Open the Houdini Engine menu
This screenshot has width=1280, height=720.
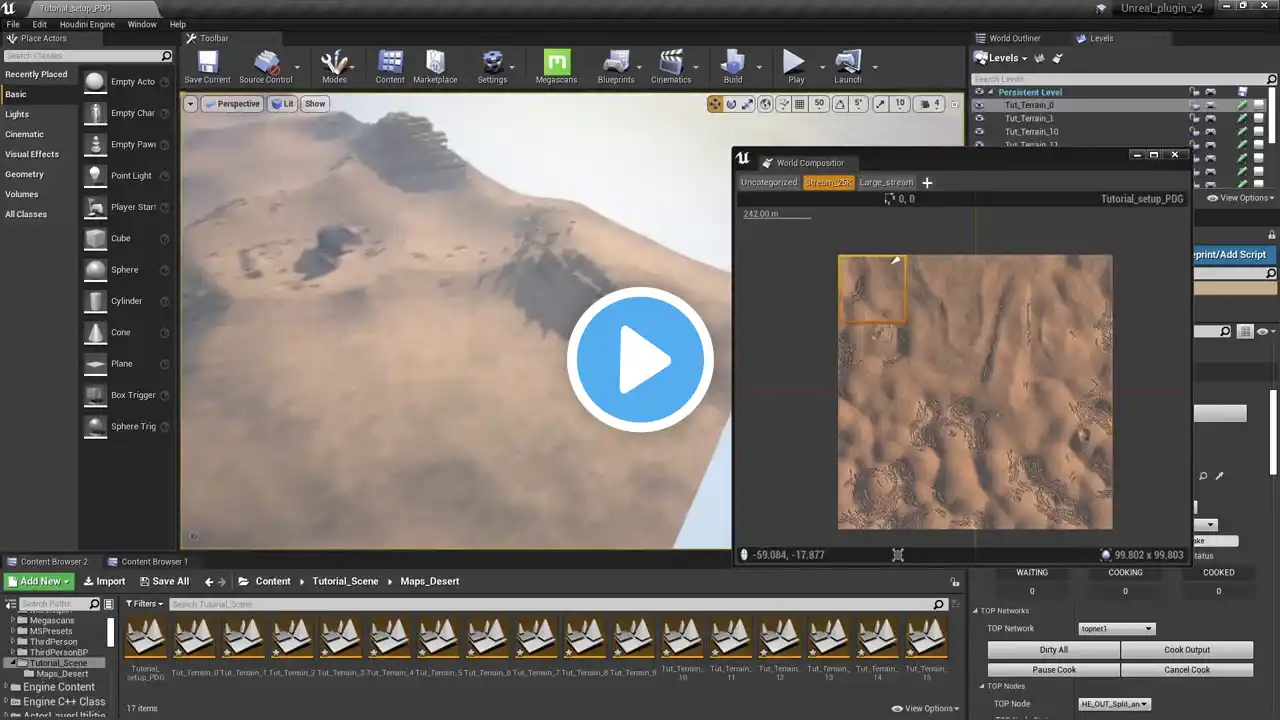point(86,24)
